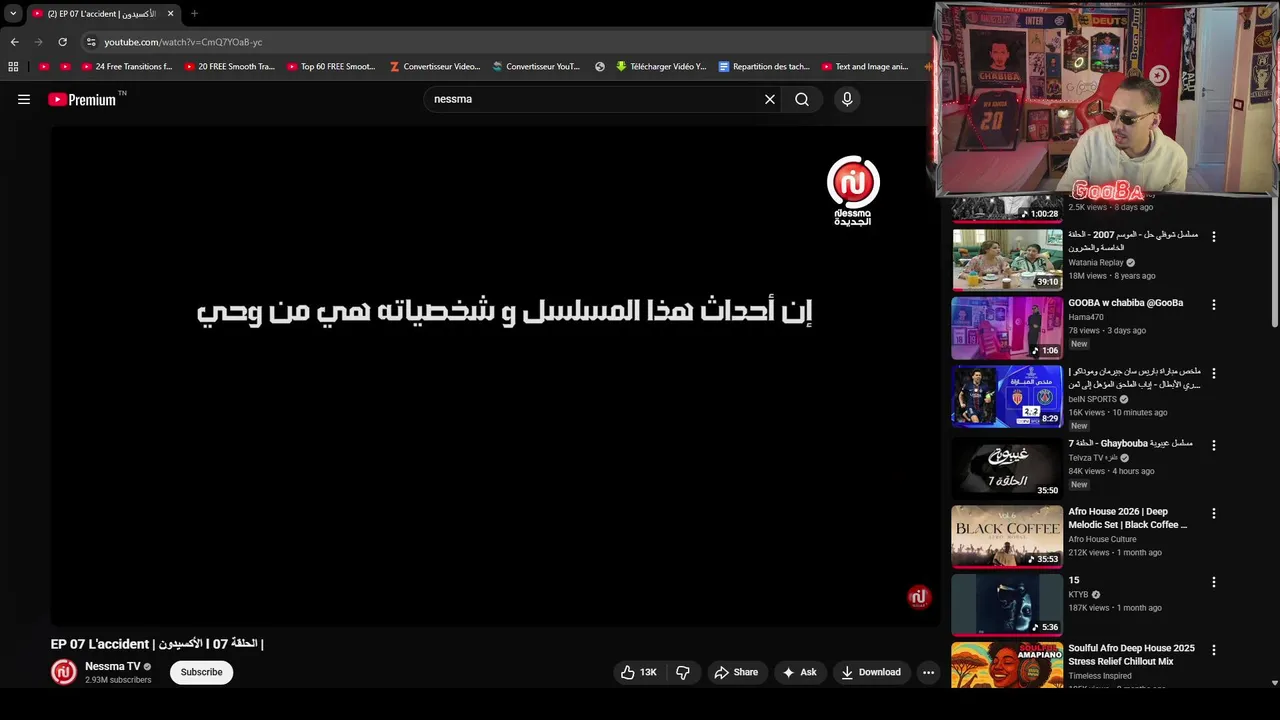Open the YouTube guide hamburger menu
This screenshot has height=720, width=1280.
point(24,99)
